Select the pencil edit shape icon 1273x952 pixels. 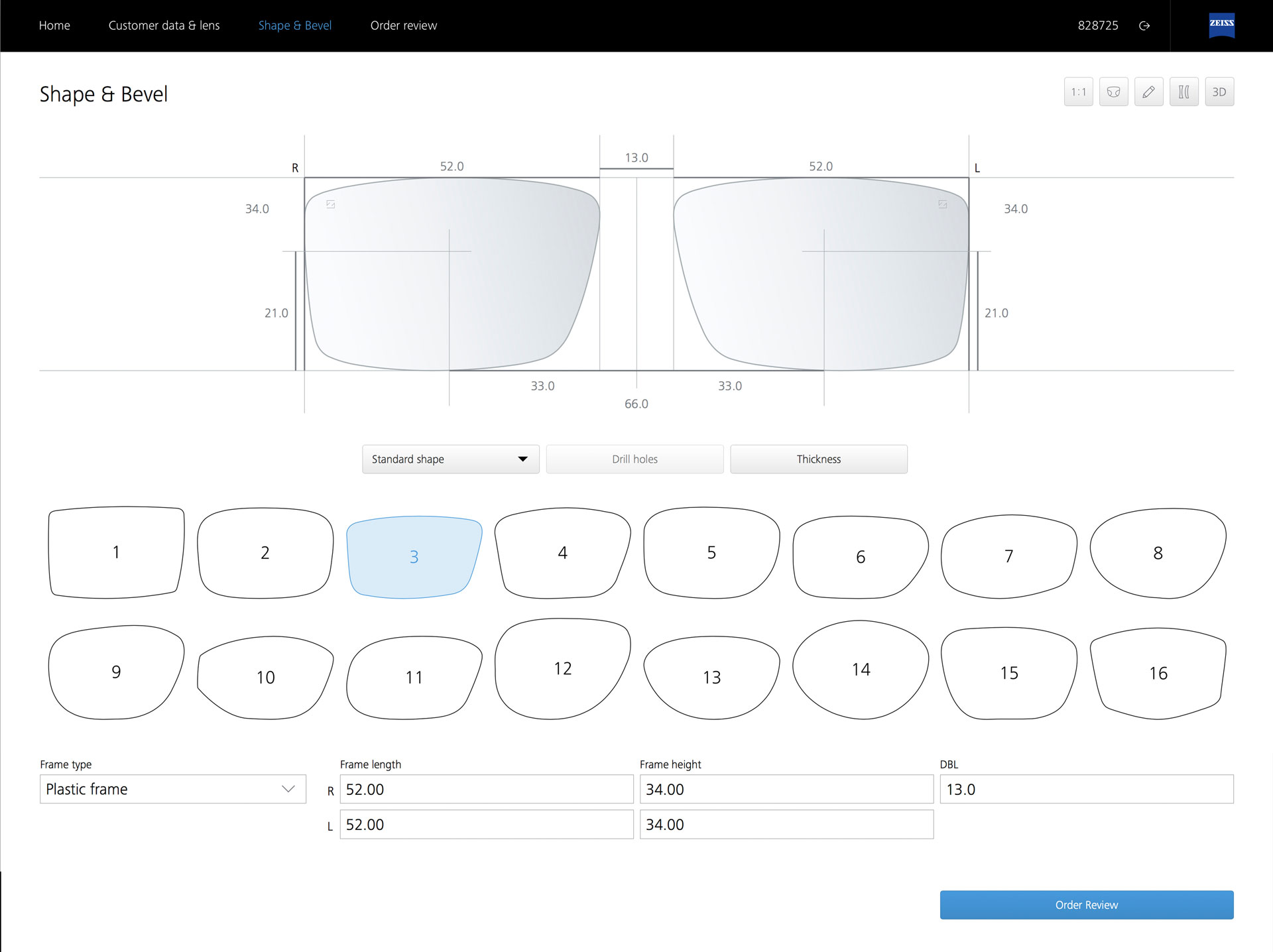point(1148,92)
